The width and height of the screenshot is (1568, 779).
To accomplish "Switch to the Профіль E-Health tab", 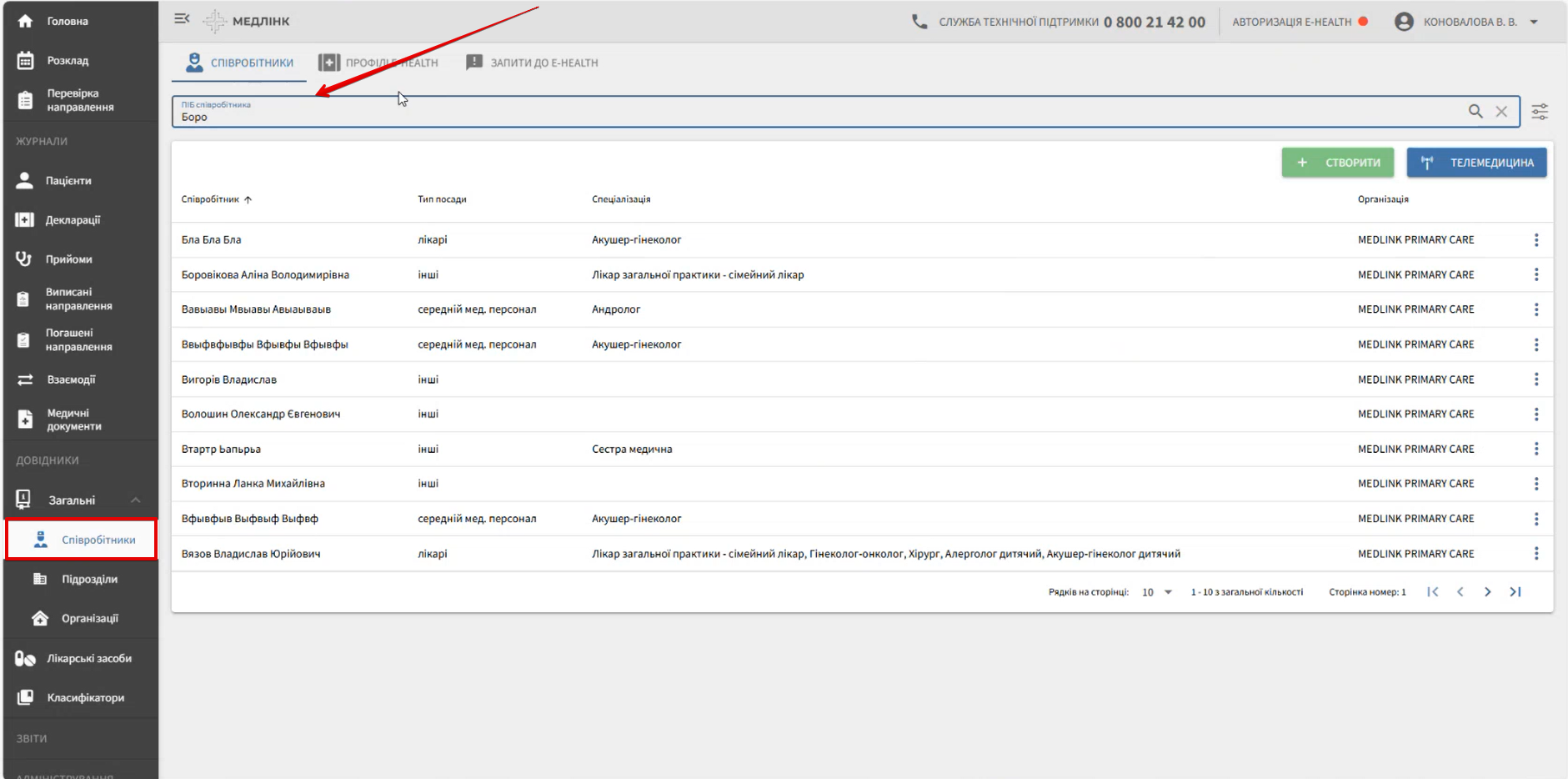I will 378,63.
